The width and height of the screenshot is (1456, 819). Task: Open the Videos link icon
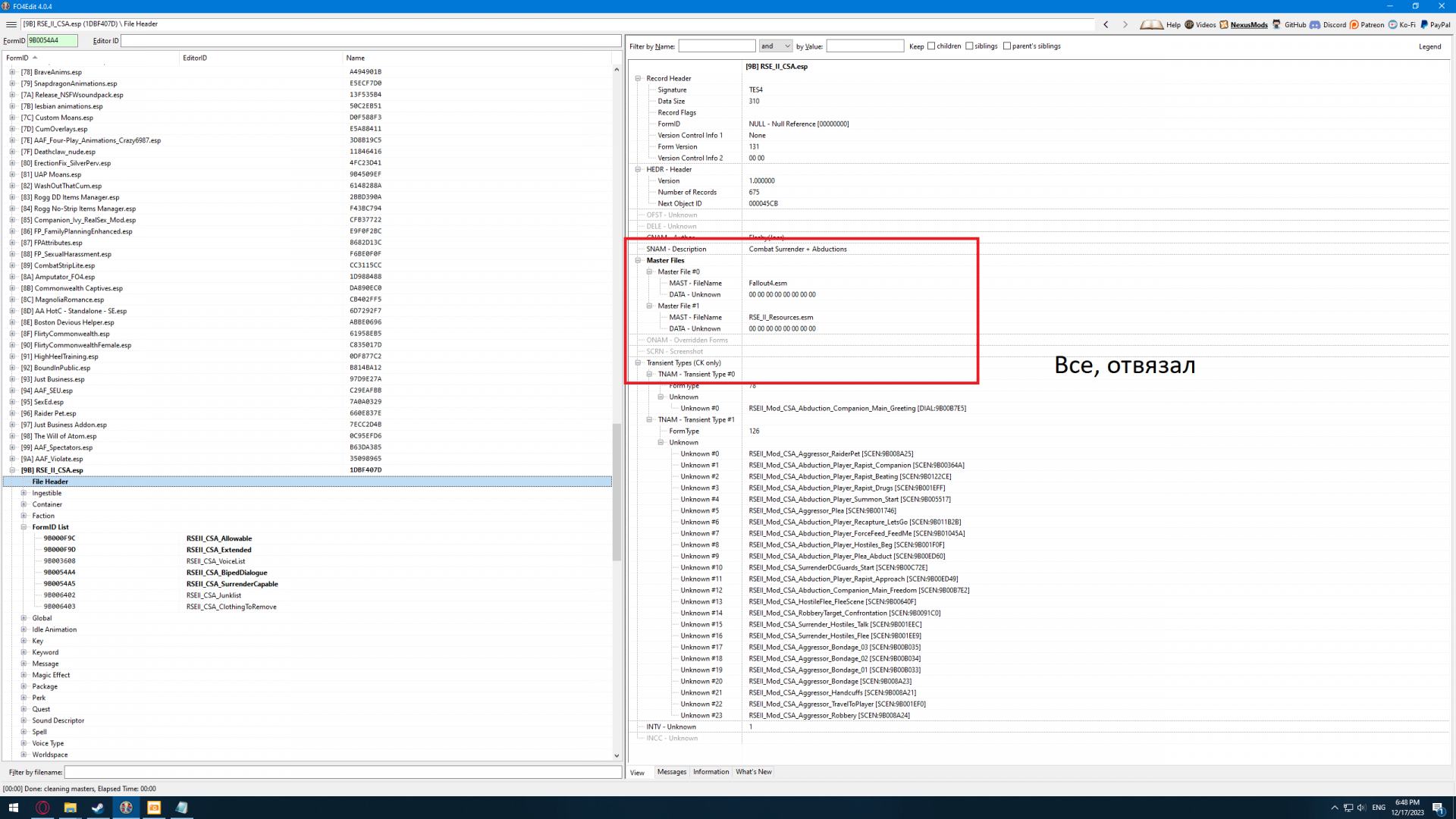click(x=1200, y=24)
